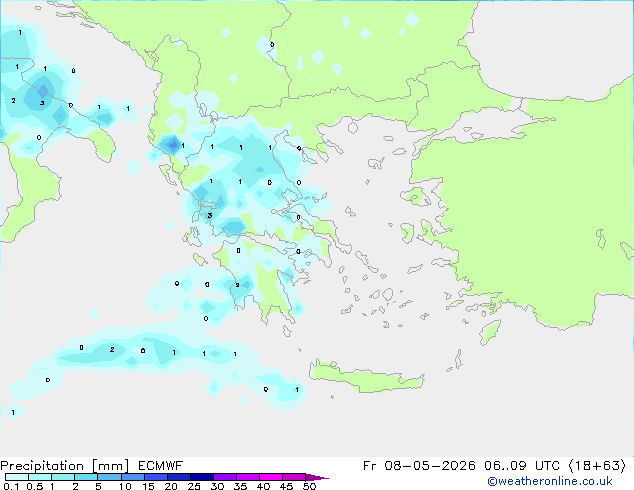
Task: Click the legend swatch between 15 and 20
Action: [x=155, y=477]
